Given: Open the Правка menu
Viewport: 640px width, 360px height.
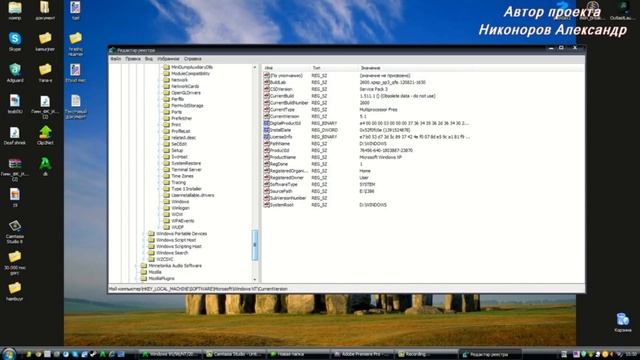Looking at the screenshot, I should 133,59.
